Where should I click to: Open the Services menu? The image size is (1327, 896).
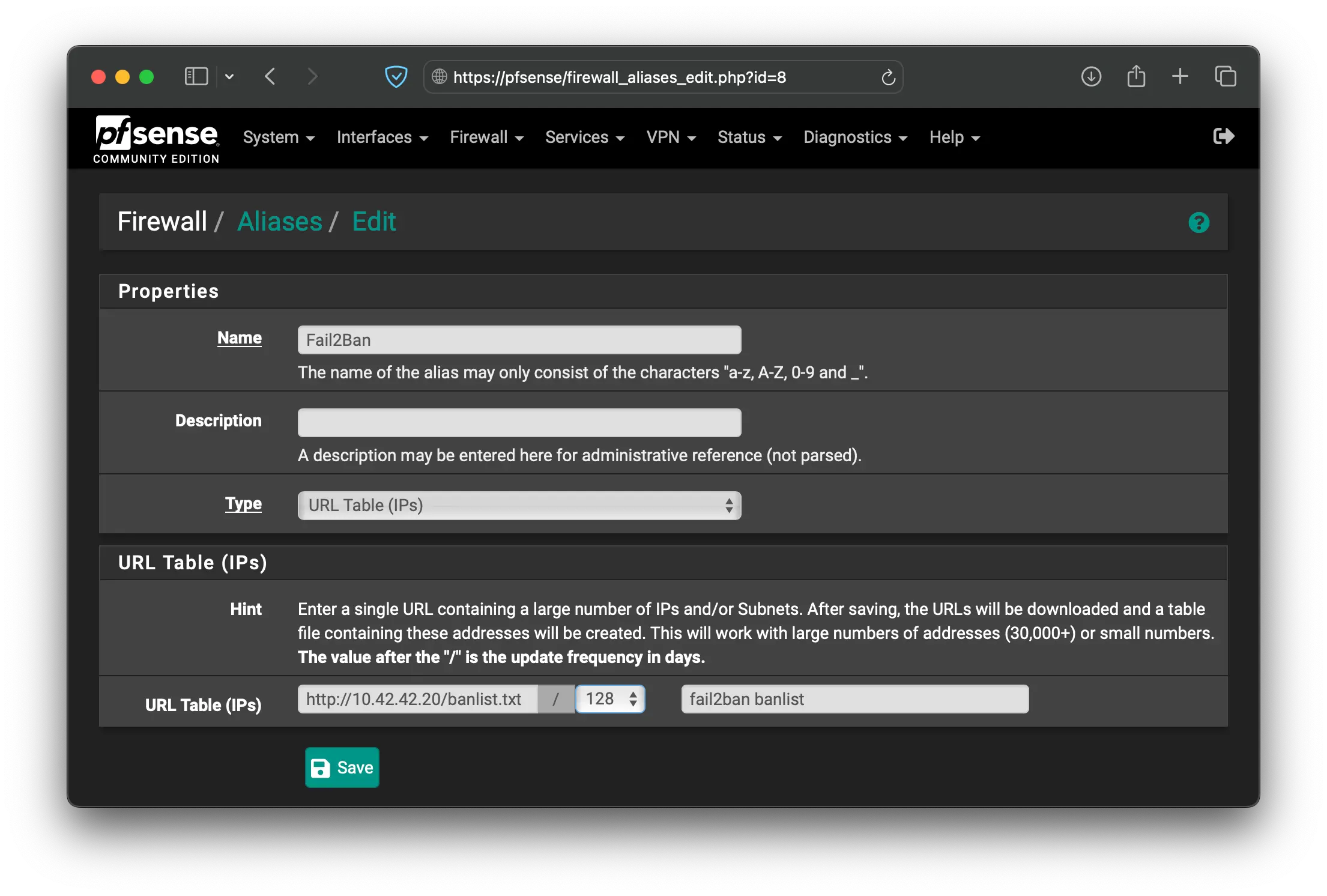coord(584,138)
